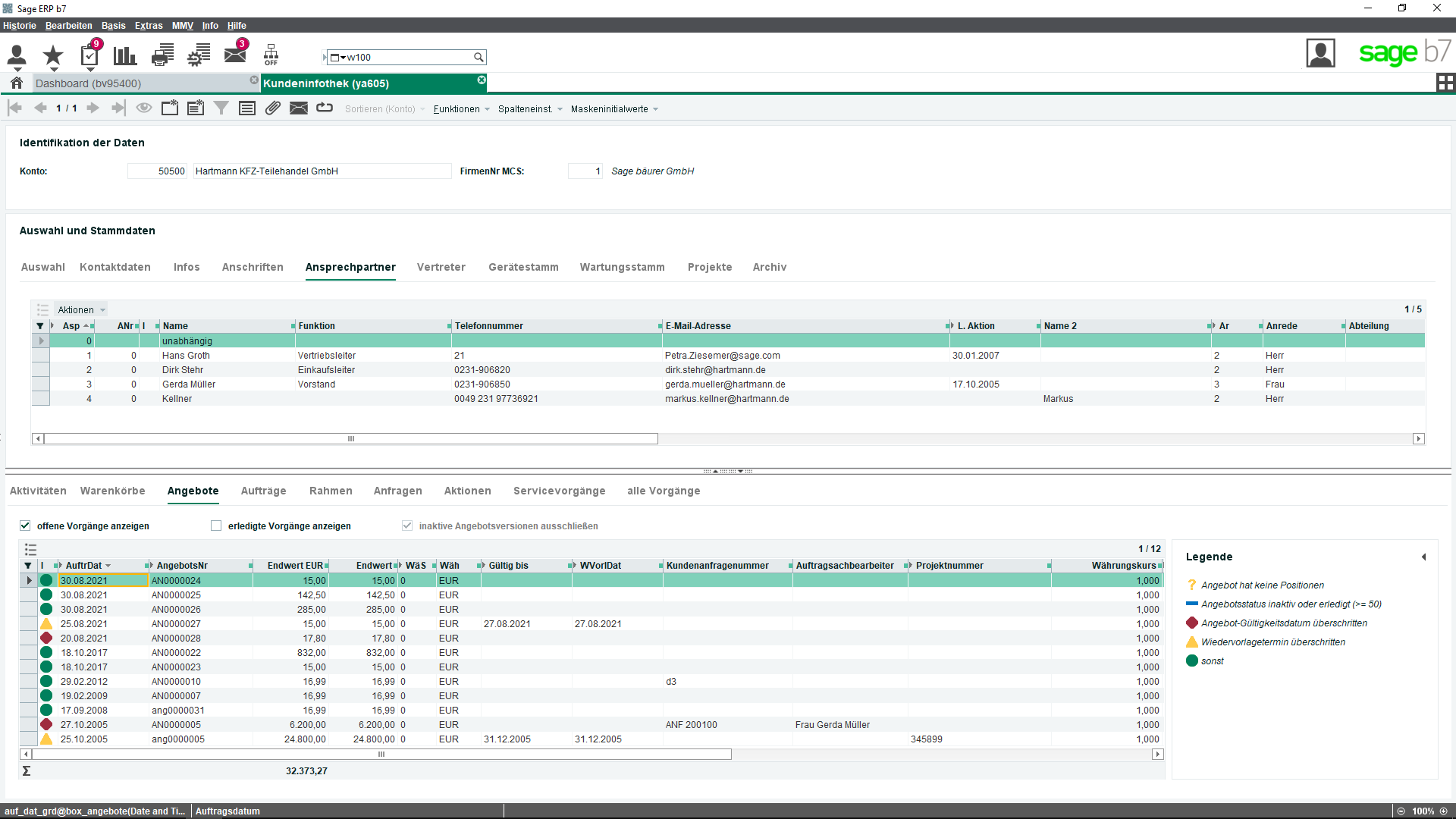Open the tile layout grid icon
Viewport: 1456px width, 819px height.
tap(1445, 83)
